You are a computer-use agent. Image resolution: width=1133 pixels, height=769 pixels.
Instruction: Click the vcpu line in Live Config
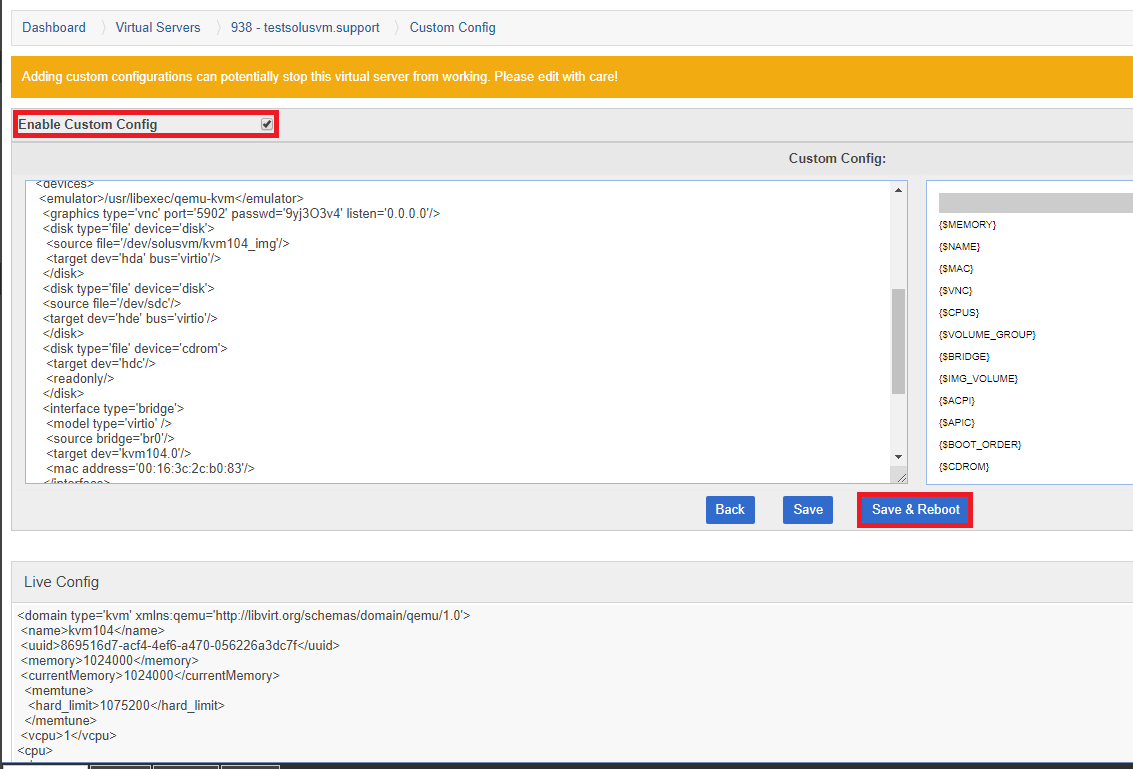(x=69, y=736)
